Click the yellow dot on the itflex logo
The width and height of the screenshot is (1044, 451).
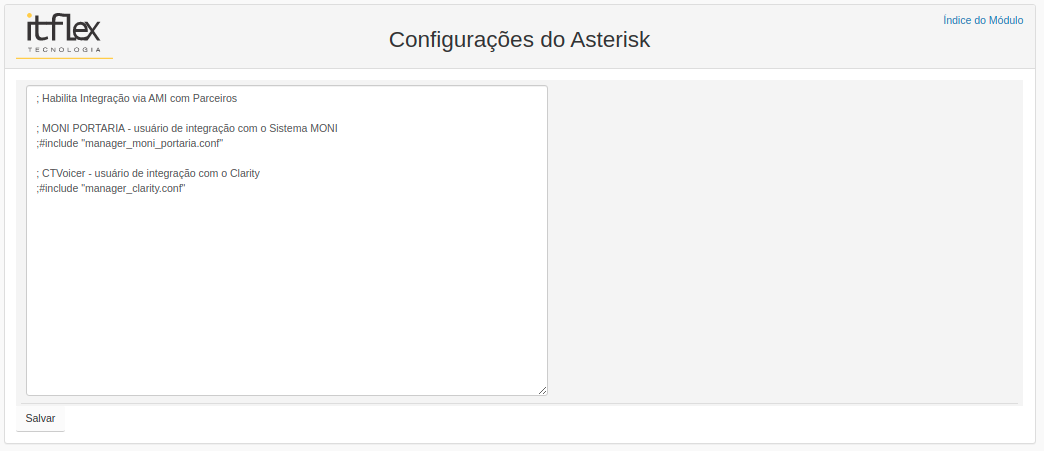pyautogui.click(x=29, y=15)
